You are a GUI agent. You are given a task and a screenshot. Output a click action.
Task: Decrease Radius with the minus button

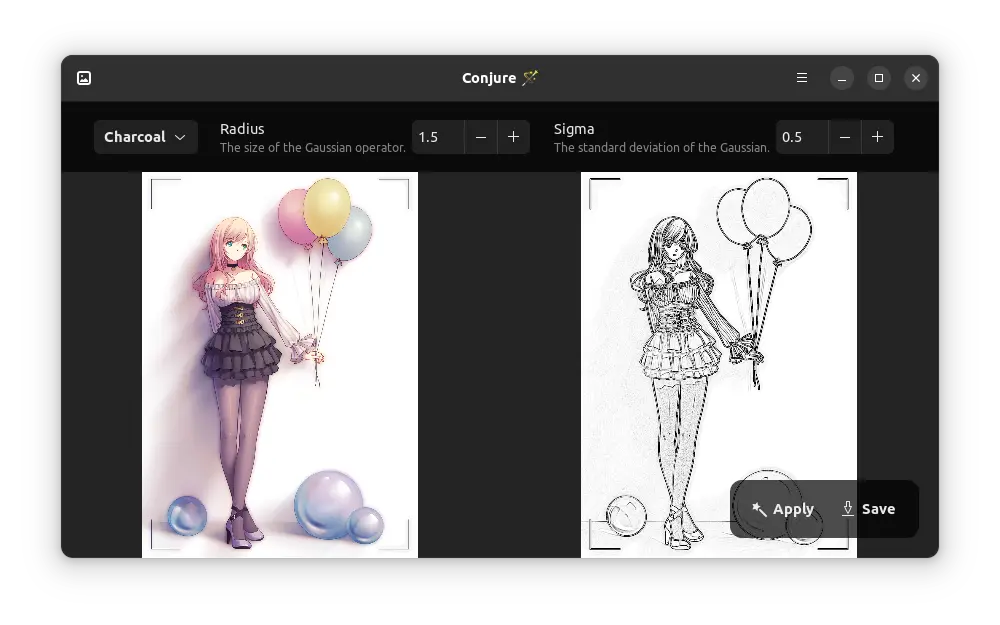coord(481,137)
